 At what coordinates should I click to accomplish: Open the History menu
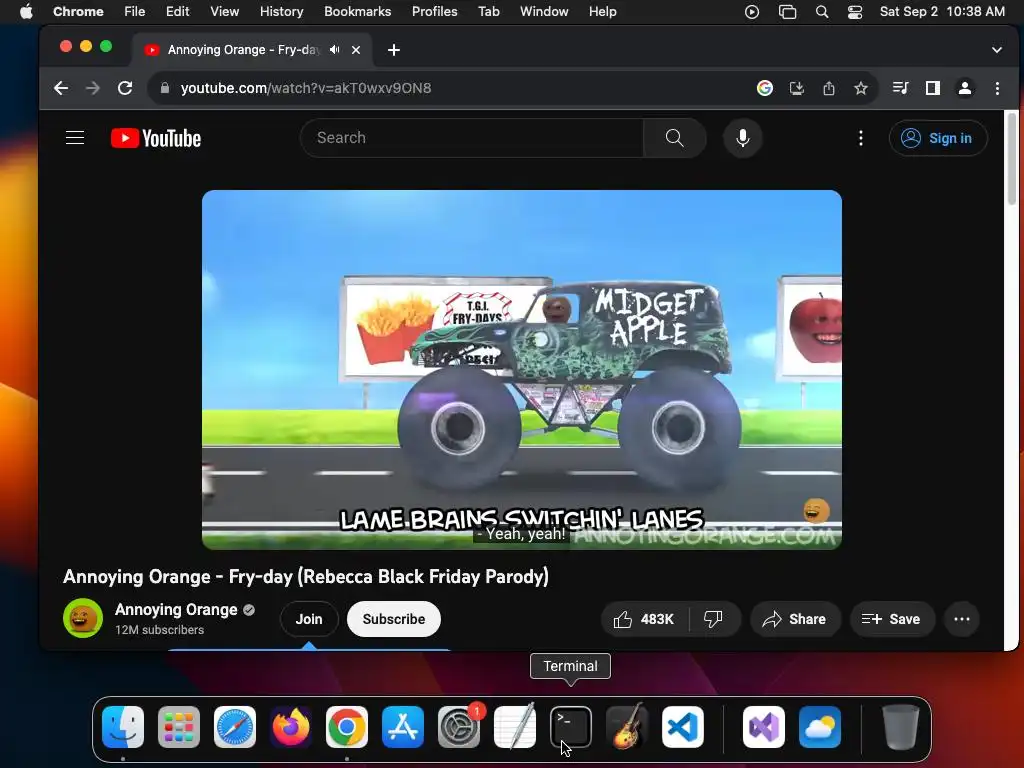(281, 11)
